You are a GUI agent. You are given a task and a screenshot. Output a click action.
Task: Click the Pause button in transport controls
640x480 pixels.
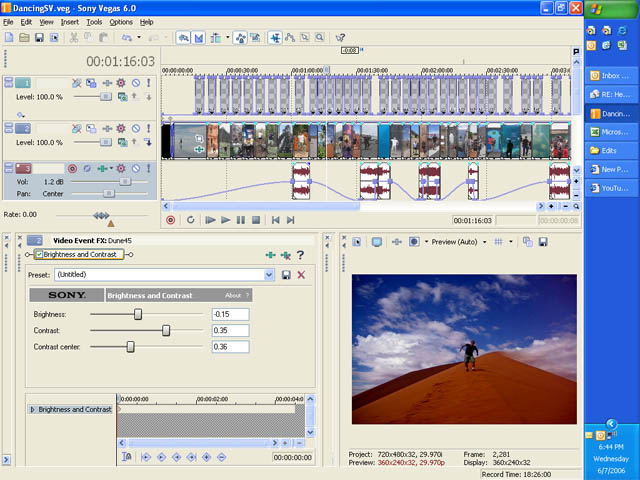pos(241,220)
